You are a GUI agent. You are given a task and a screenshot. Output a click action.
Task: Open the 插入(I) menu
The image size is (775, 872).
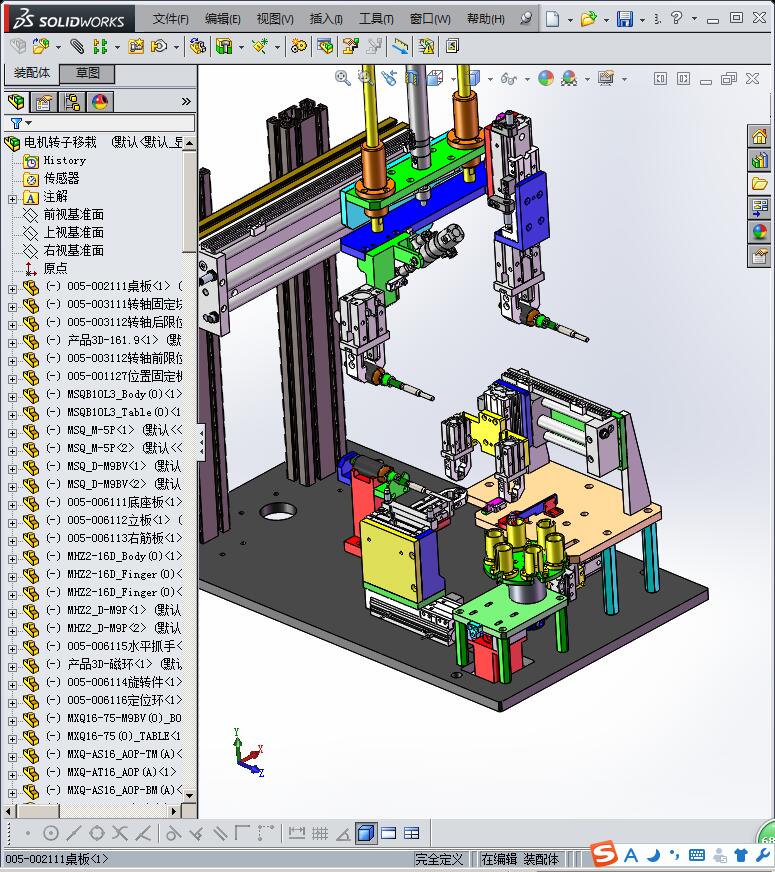(x=326, y=19)
